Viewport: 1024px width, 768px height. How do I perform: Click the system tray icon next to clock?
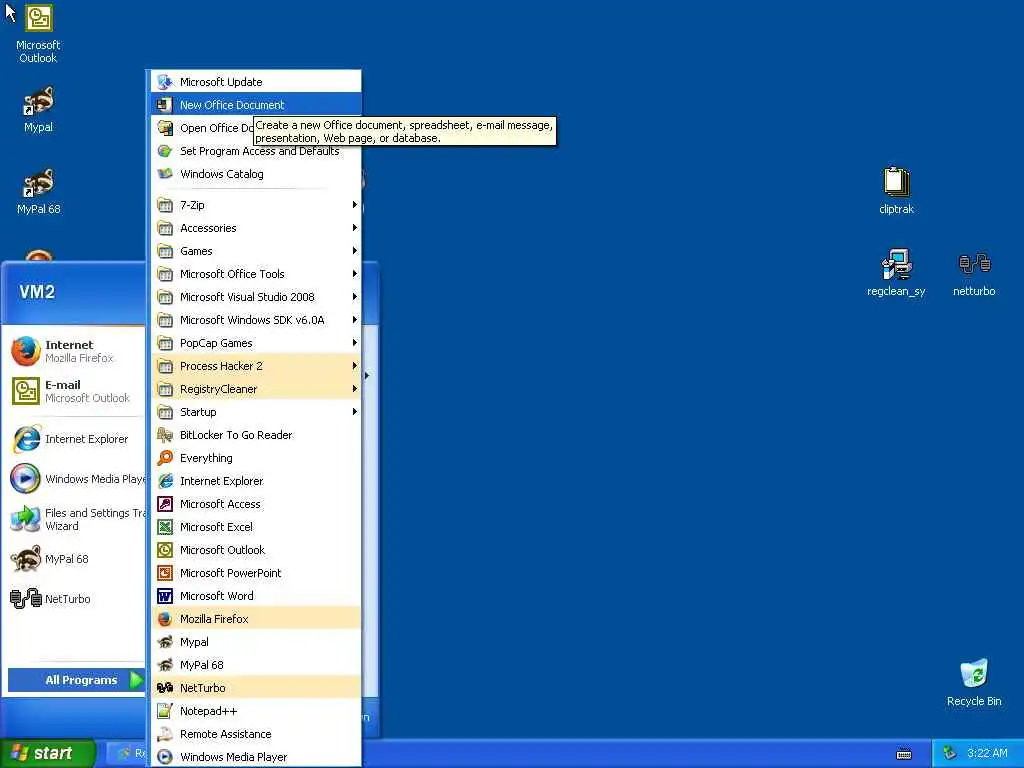(950, 753)
